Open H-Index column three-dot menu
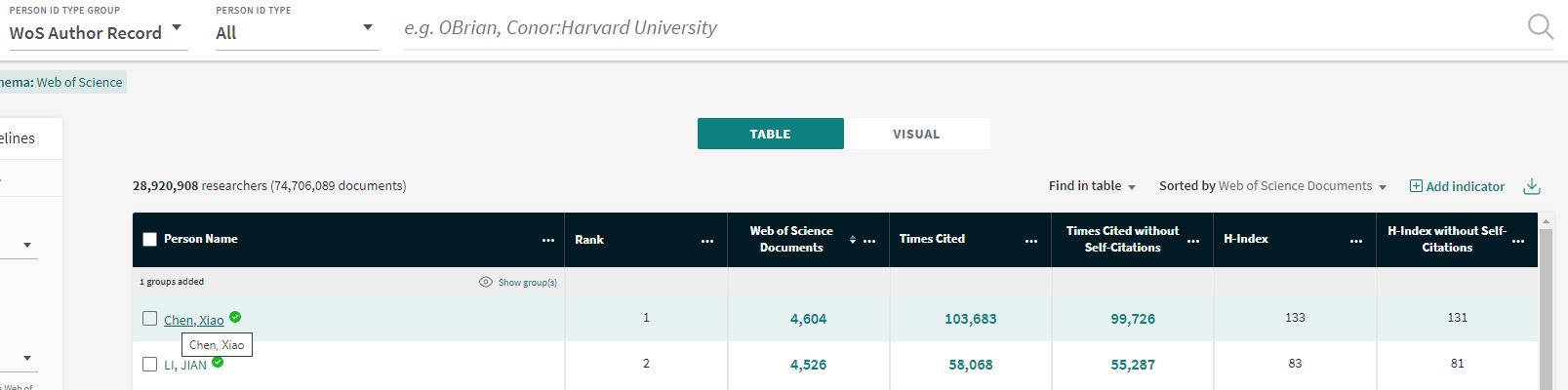 click(1356, 240)
